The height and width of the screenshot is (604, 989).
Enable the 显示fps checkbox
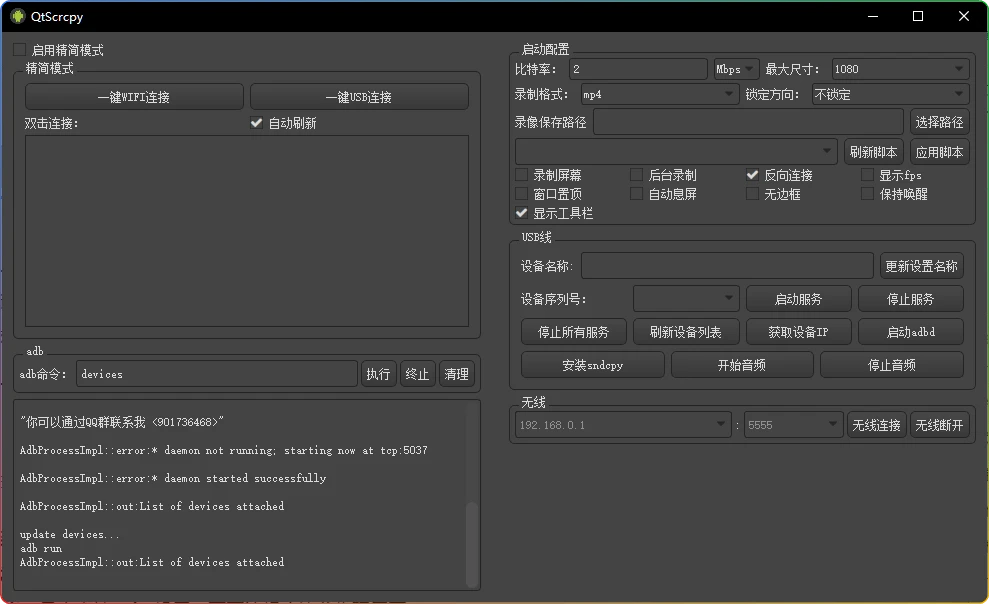point(866,174)
